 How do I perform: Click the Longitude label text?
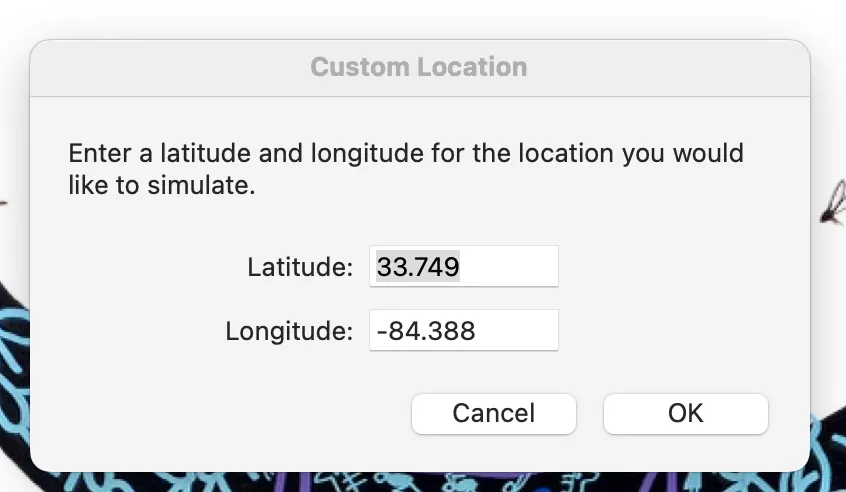click(289, 331)
